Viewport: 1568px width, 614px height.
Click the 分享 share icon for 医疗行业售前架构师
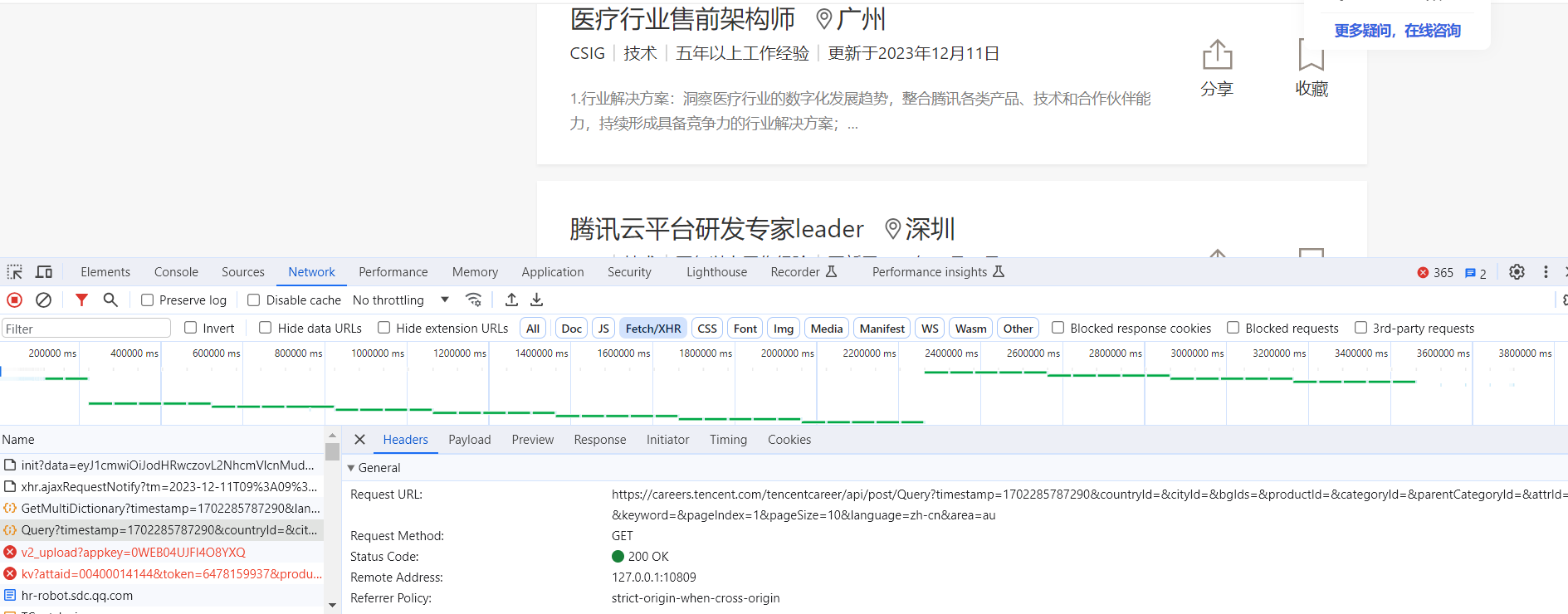click(1217, 55)
